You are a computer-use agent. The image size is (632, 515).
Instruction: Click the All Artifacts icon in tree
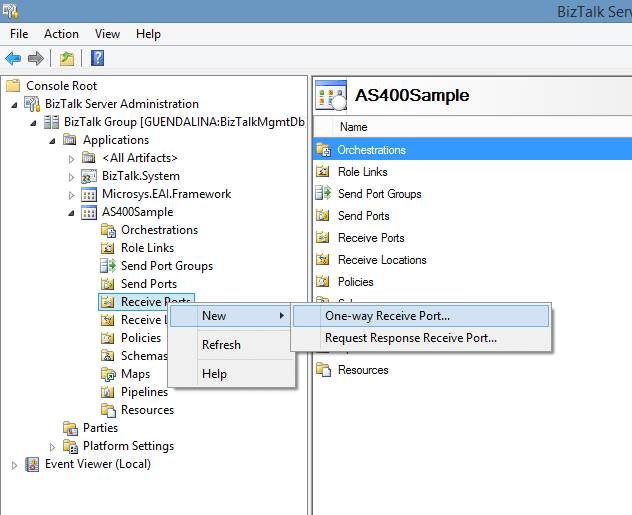88,158
